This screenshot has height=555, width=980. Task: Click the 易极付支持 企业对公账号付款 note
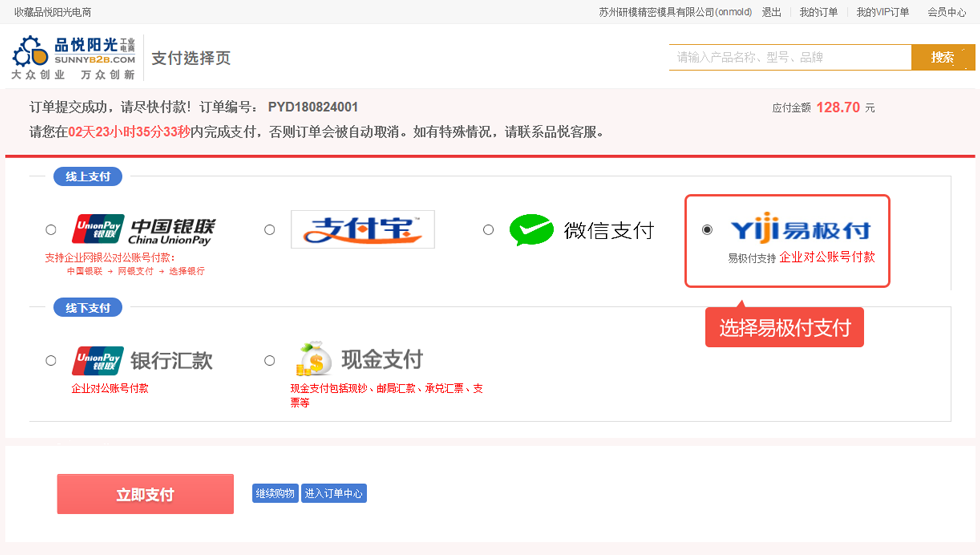801,257
